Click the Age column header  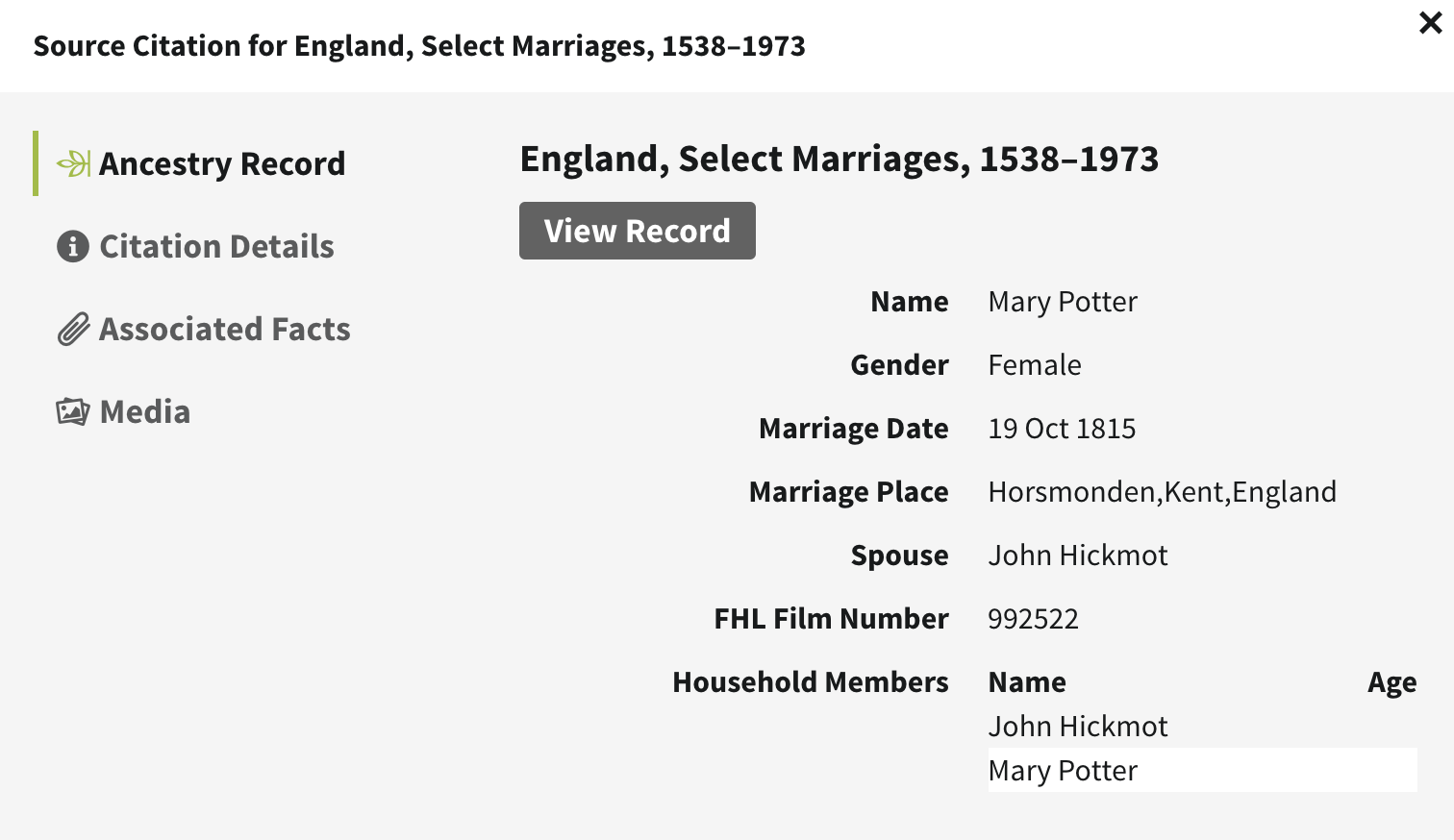click(x=1391, y=682)
